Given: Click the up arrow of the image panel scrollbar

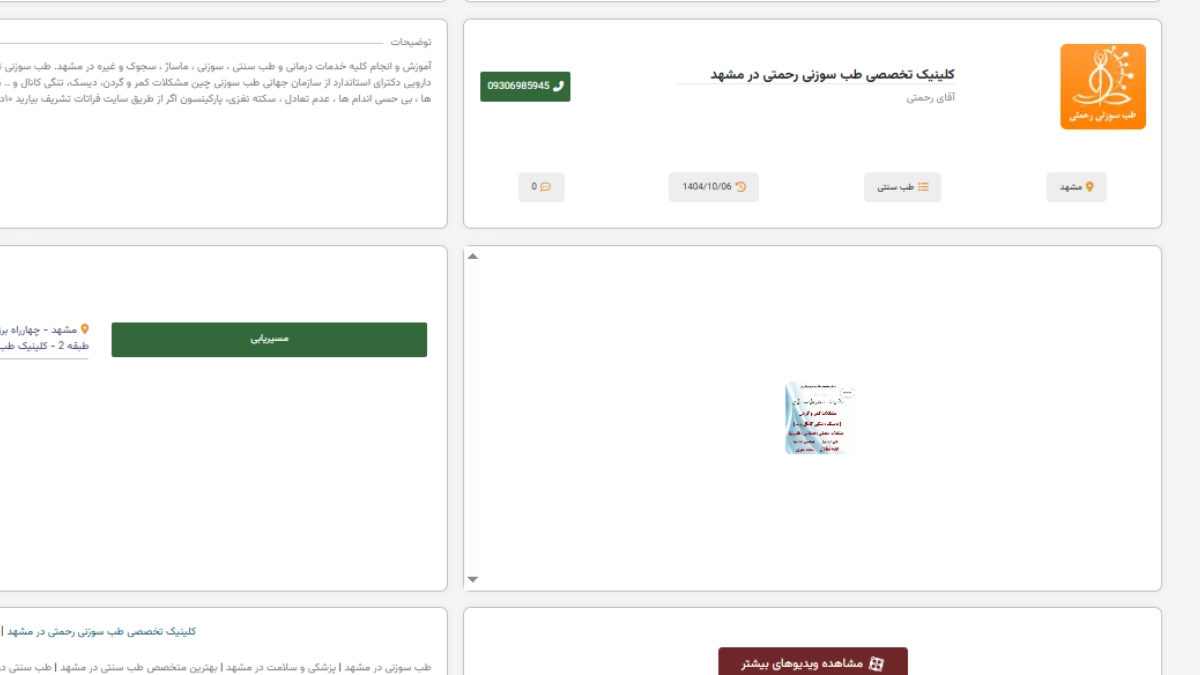Looking at the screenshot, I should [x=473, y=256].
